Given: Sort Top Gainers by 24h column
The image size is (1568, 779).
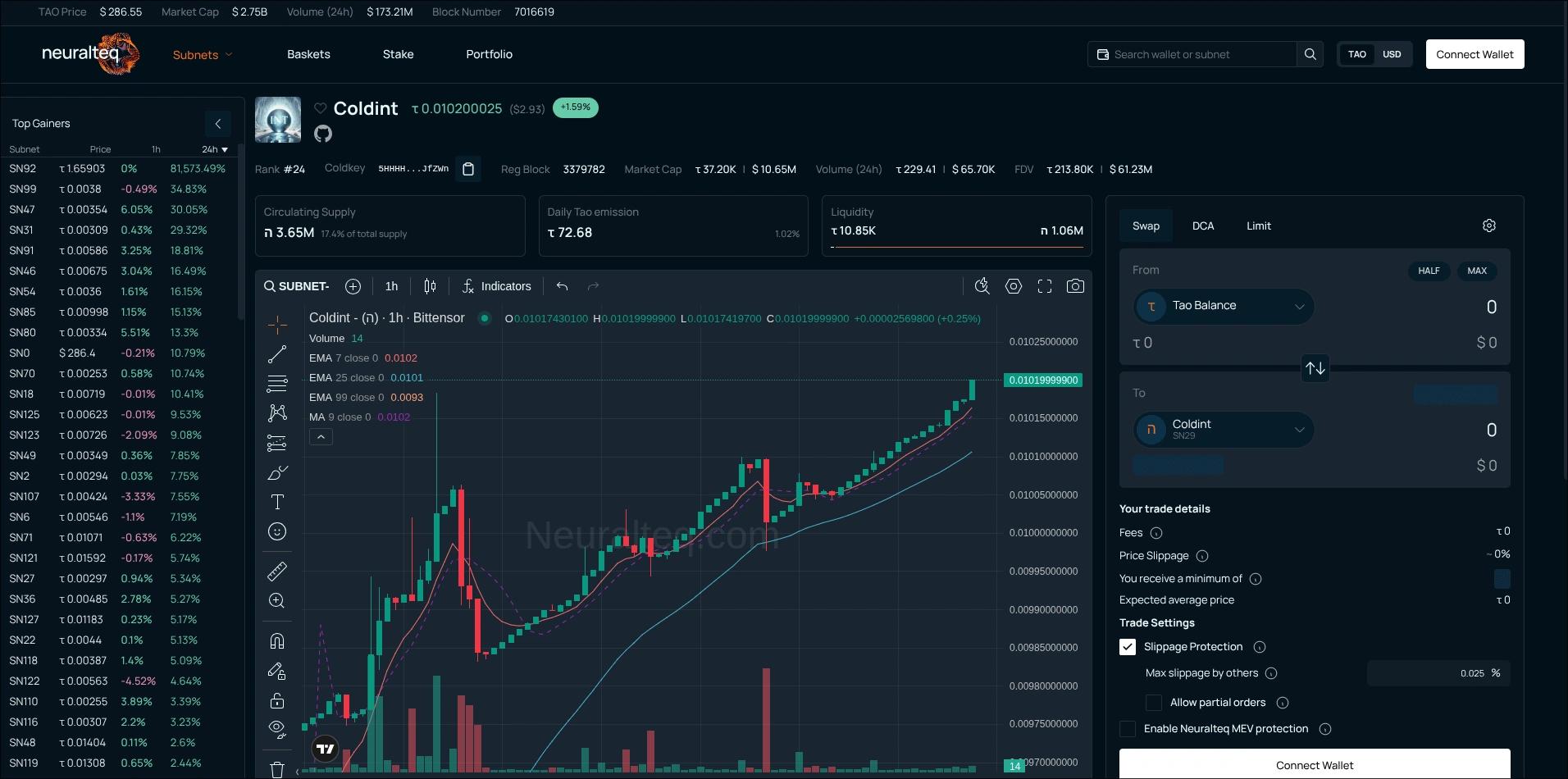Looking at the screenshot, I should click(x=215, y=149).
